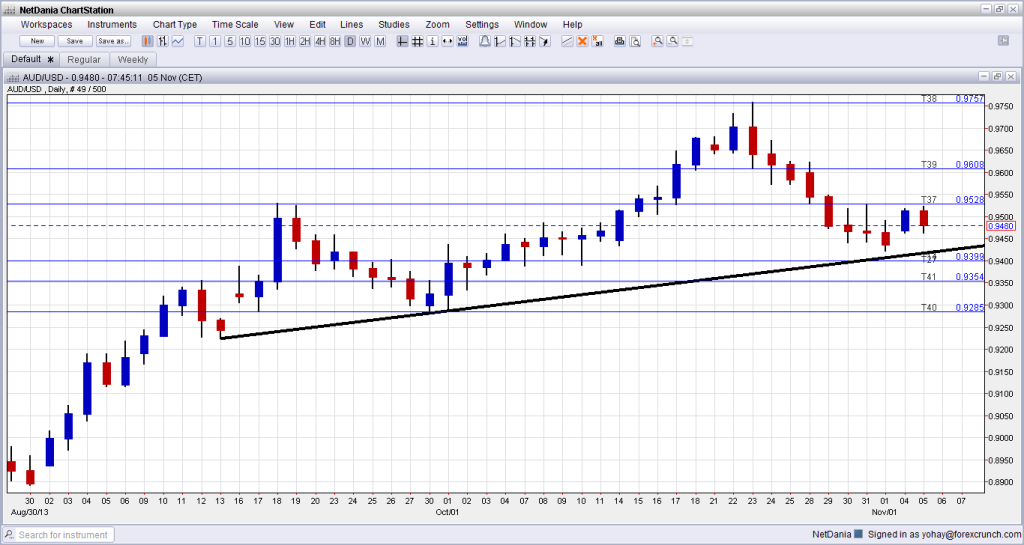Select the monthly (M) time scale

coord(380,41)
